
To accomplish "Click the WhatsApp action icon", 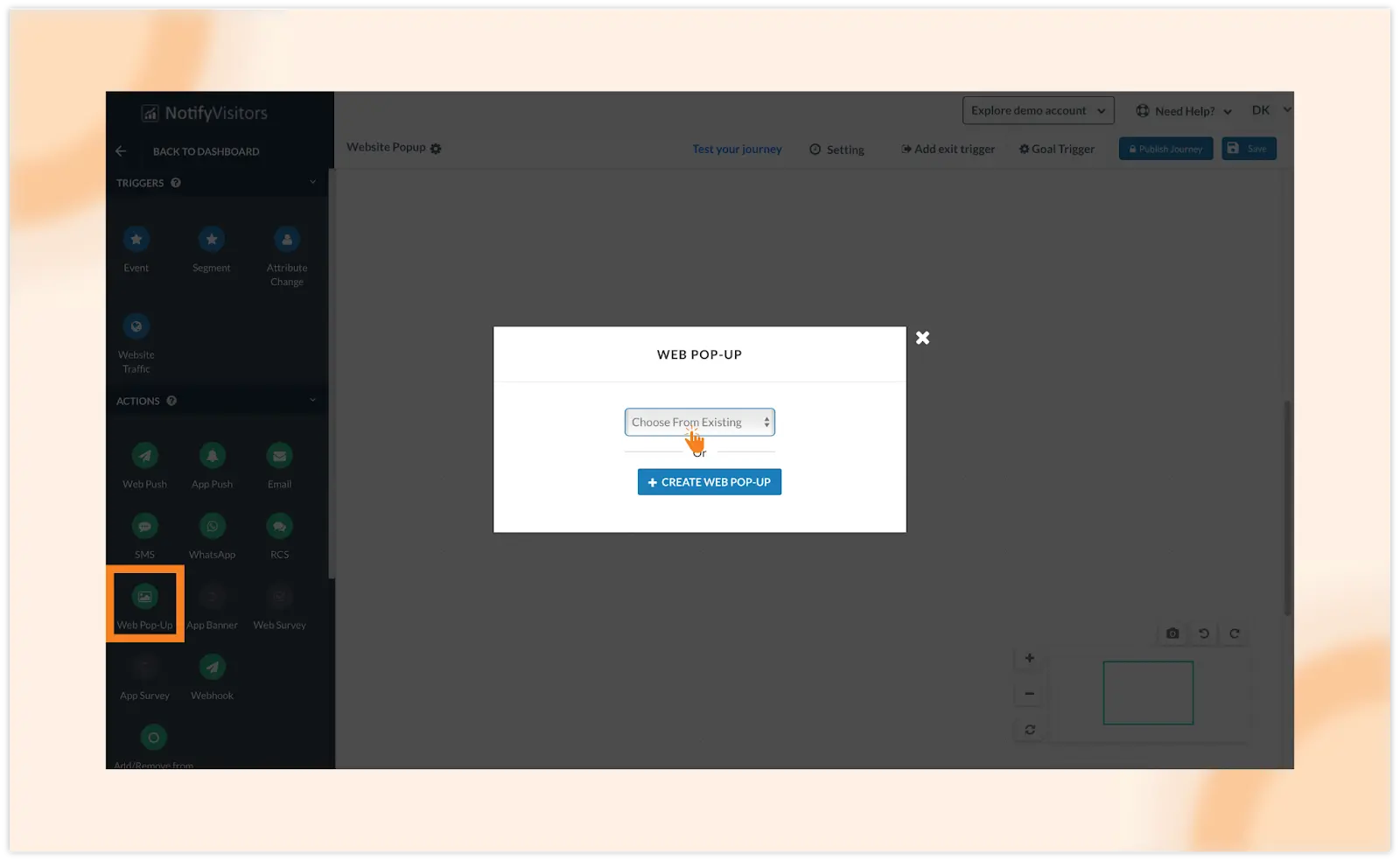I will (x=212, y=527).
